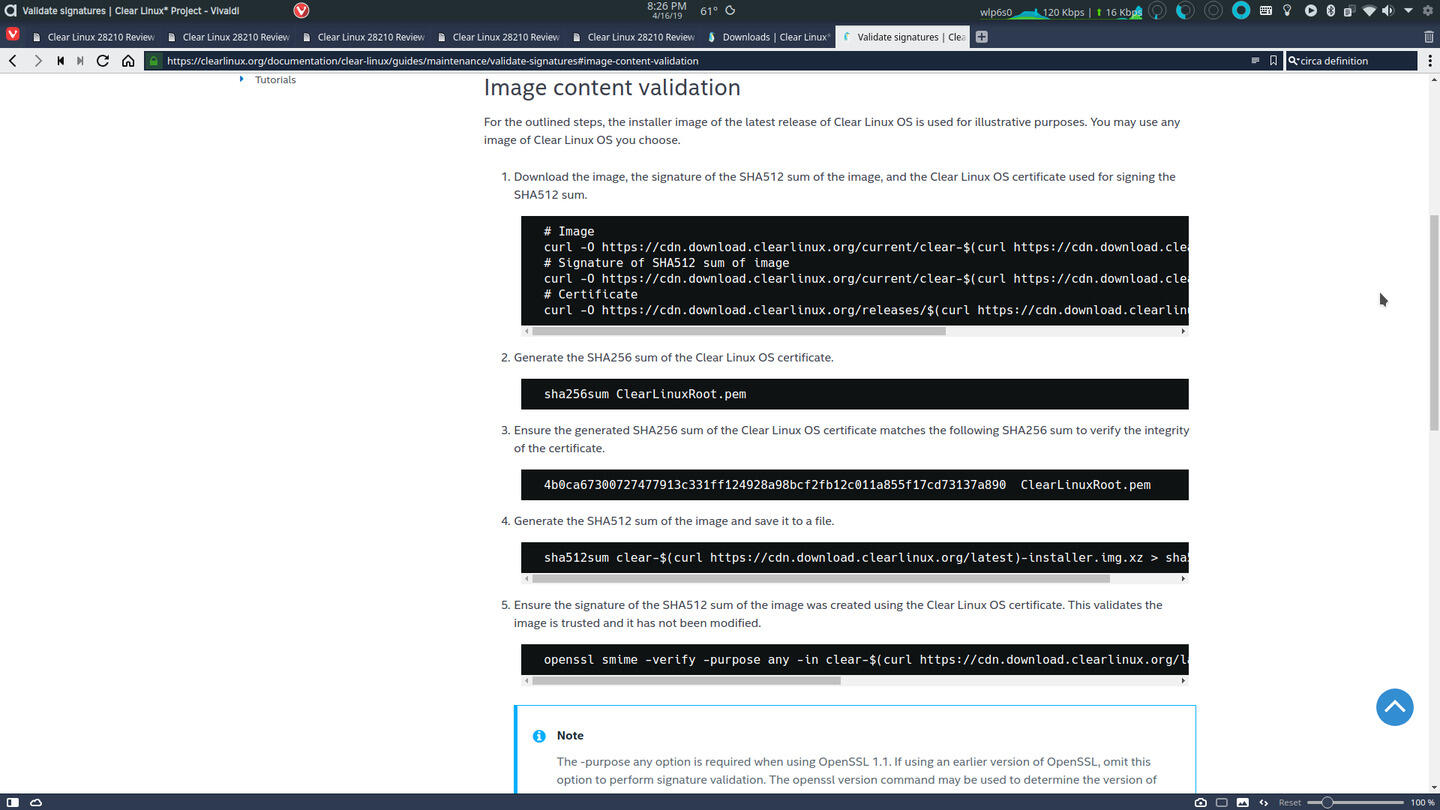Click scroll-right arrow on first code block

(1183, 330)
